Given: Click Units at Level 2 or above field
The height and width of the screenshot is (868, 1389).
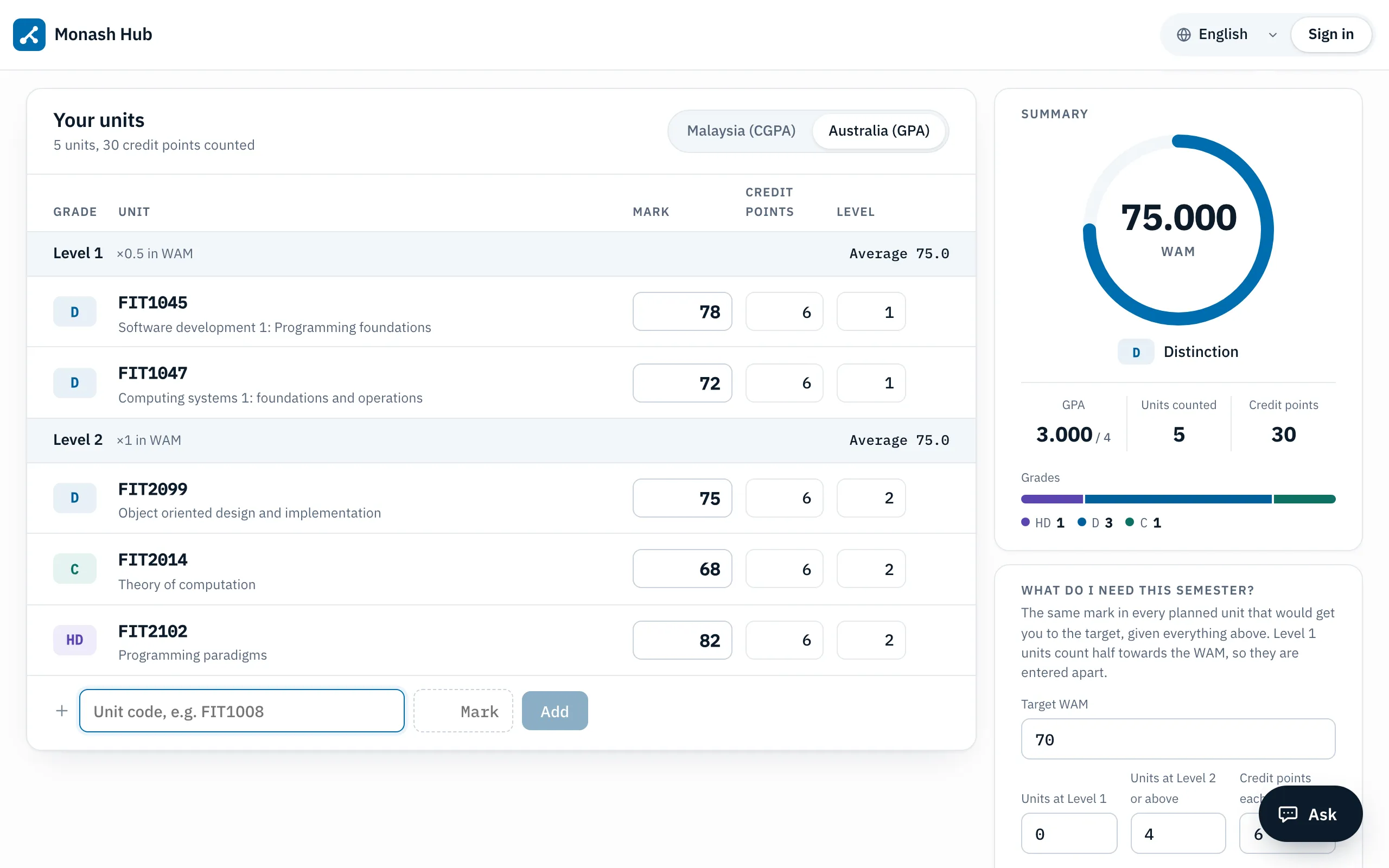Looking at the screenshot, I should coord(1178,833).
